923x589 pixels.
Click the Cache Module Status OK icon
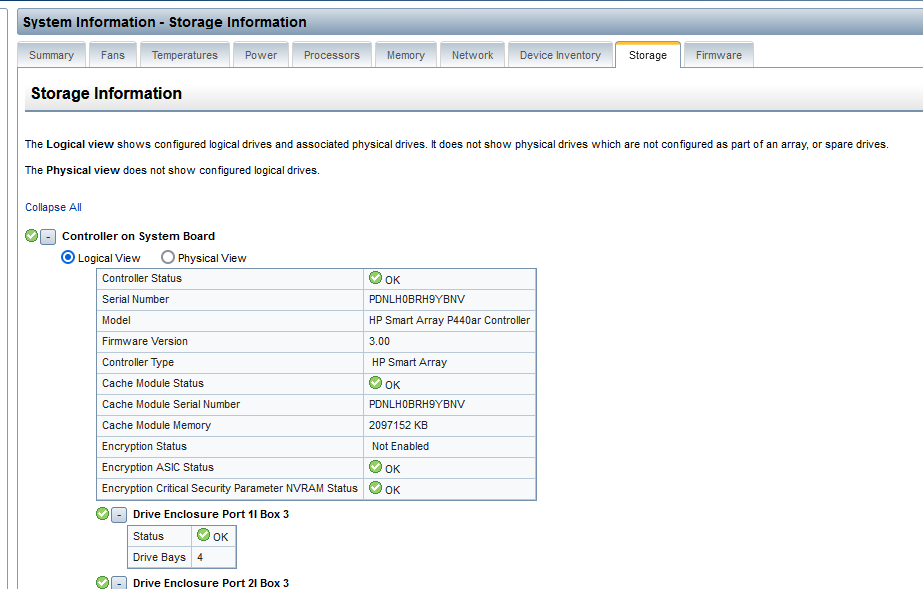point(376,383)
